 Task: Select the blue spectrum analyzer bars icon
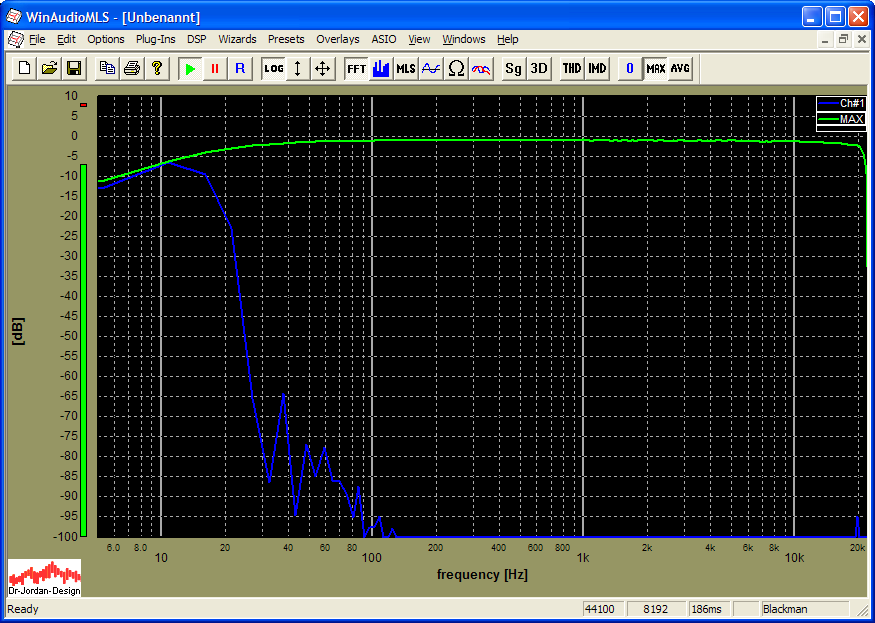[381, 68]
